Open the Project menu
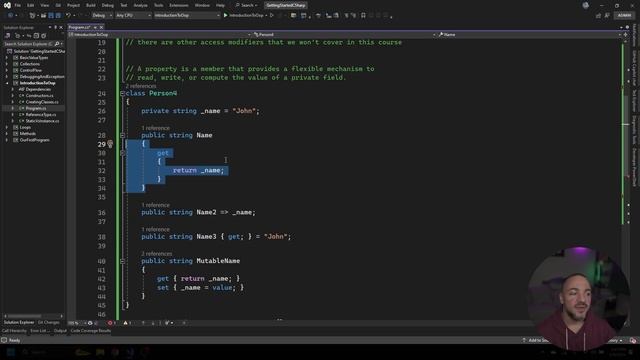 [x=73, y=5]
